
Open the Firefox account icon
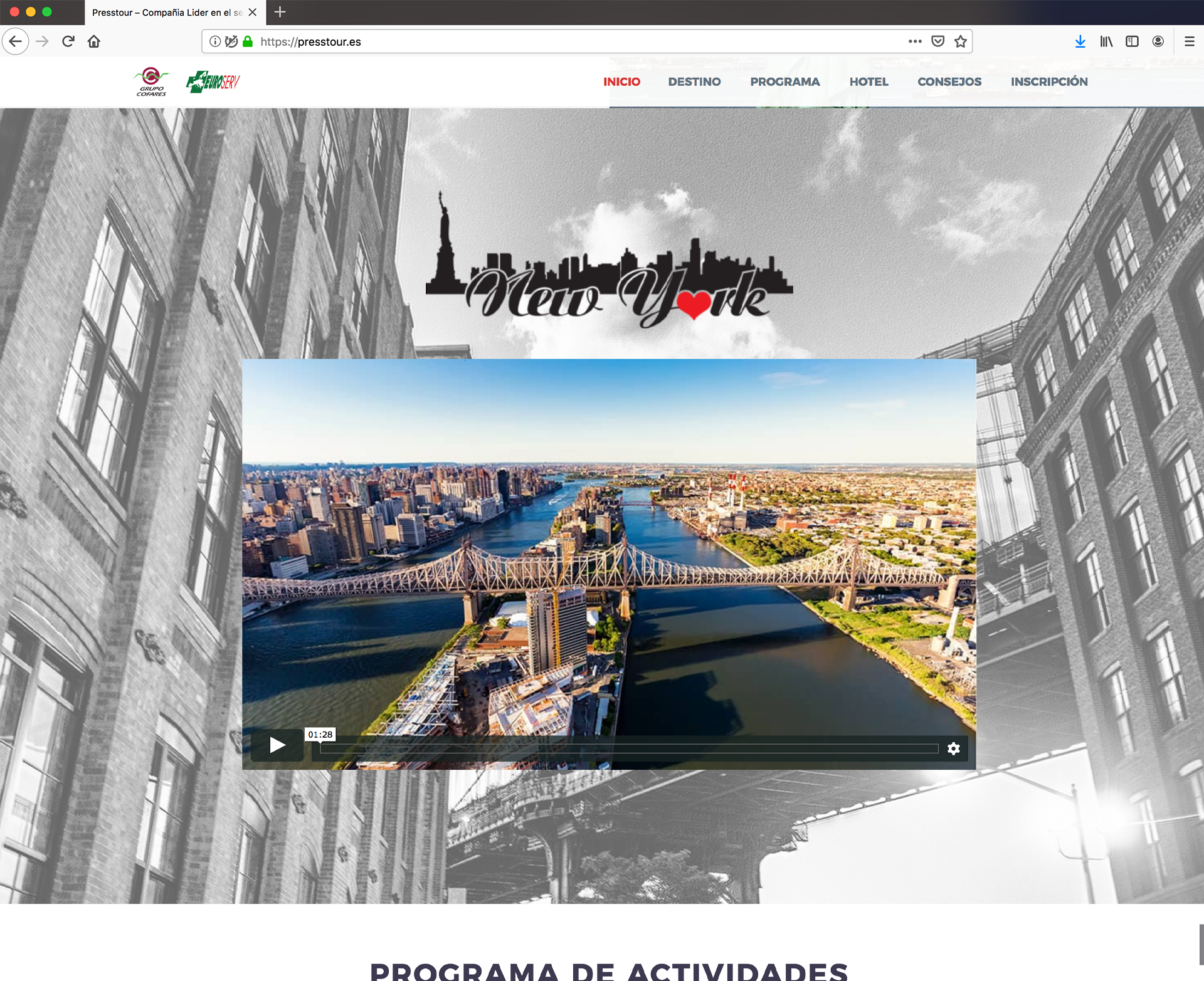pyautogui.click(x=1158, y=41)
